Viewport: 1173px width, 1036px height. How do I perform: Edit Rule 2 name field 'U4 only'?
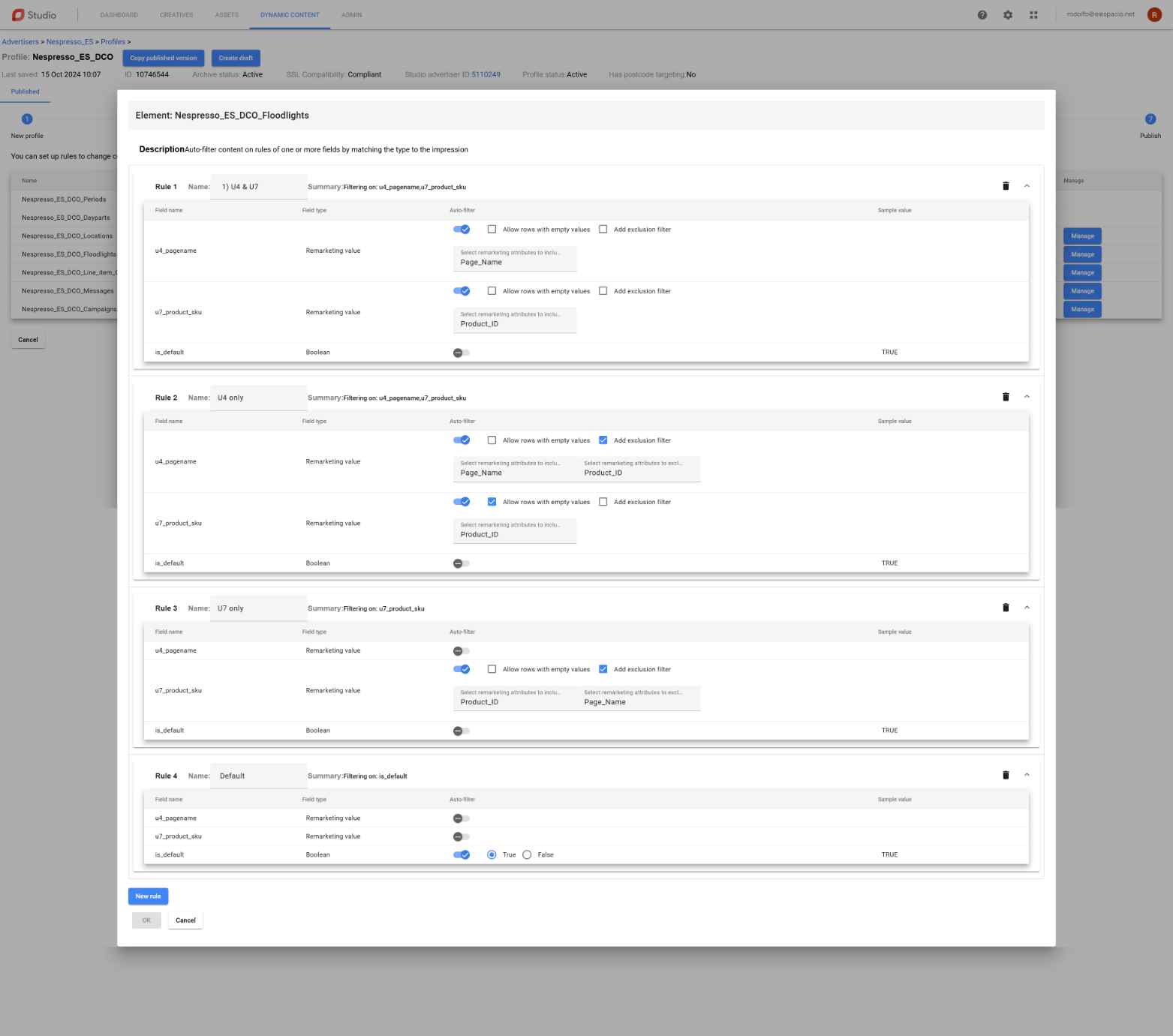[259, 398]
